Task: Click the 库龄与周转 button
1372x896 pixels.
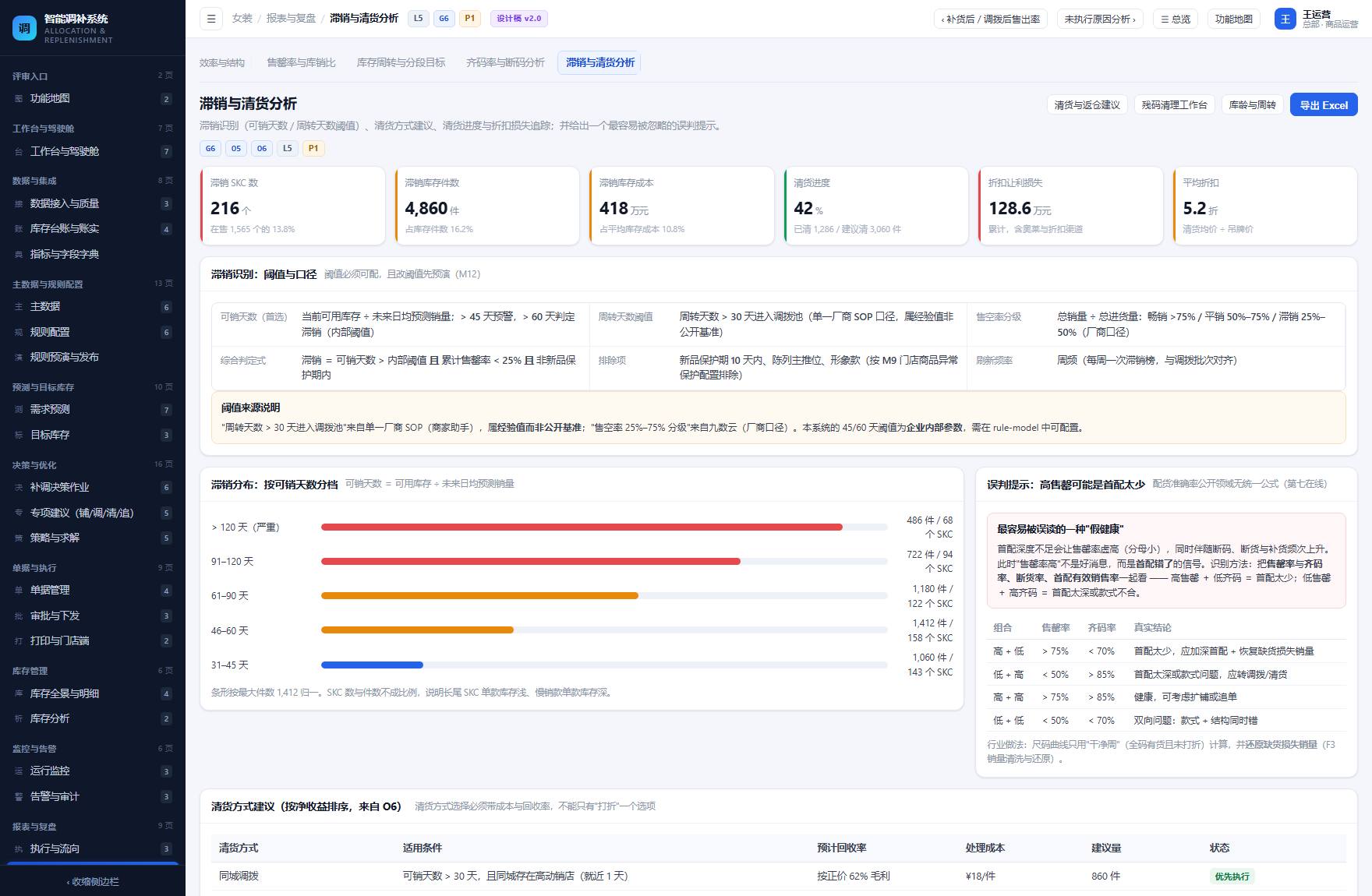Action: click(1253, 105)
